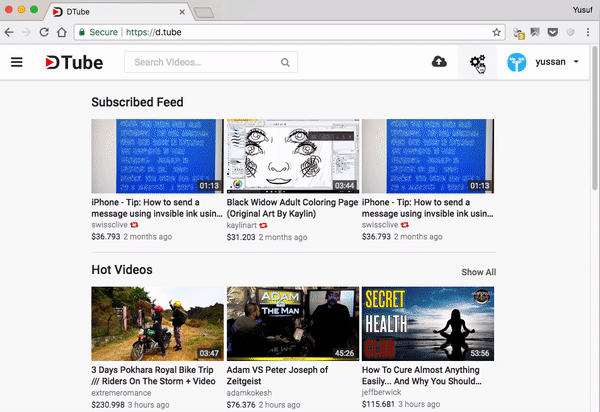Viewport: 600px width, 412px height.
Task: Click the Hot Videos heading
Action: pos(122,270)
